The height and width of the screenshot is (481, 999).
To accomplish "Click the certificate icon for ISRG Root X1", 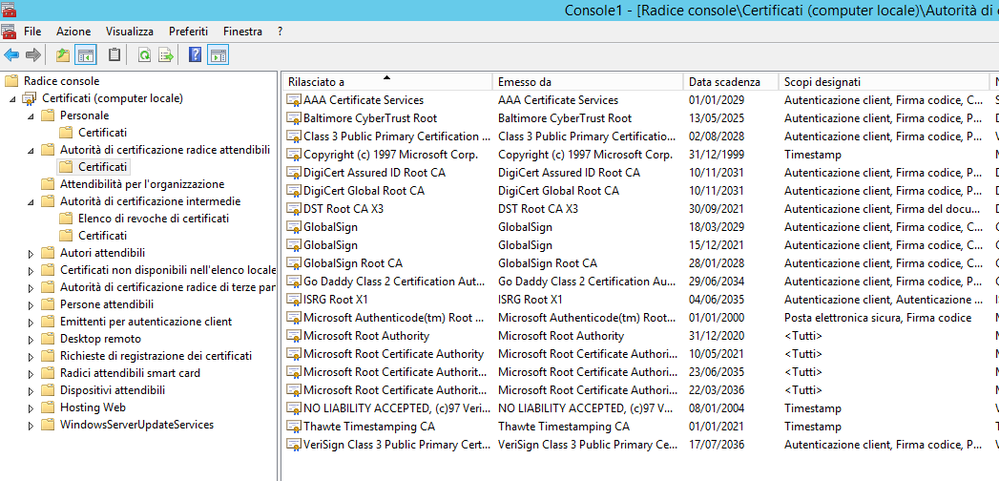I will pyautogui.click(x=294, y=299).
